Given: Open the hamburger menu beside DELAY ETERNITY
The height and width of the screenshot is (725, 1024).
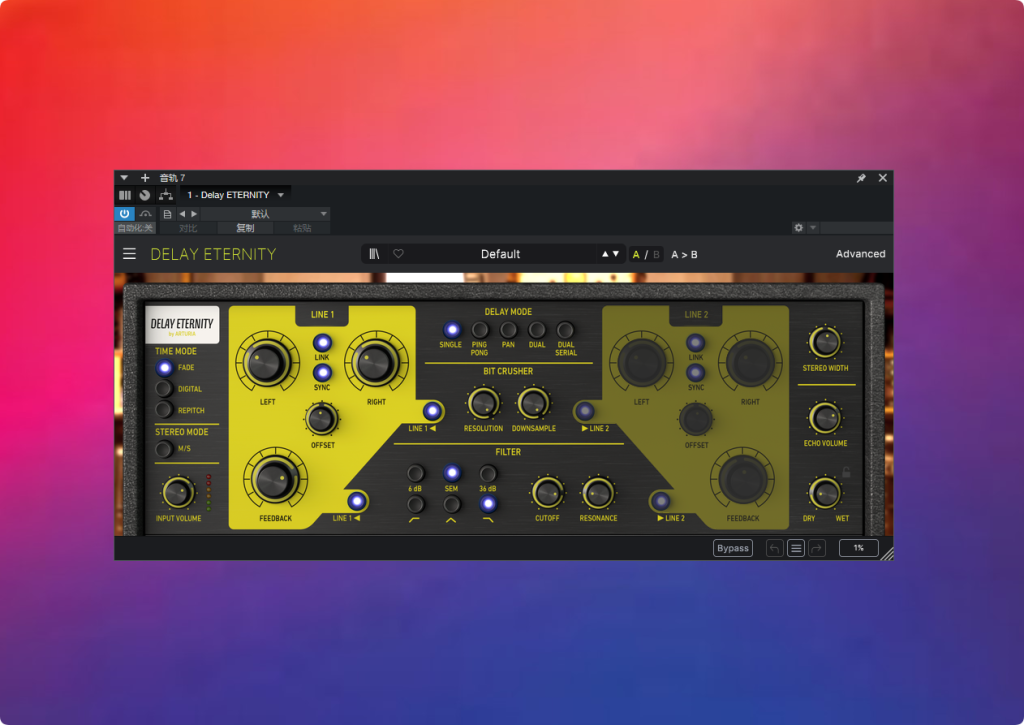Looking at the screenshot, I should tap(129, 253).
